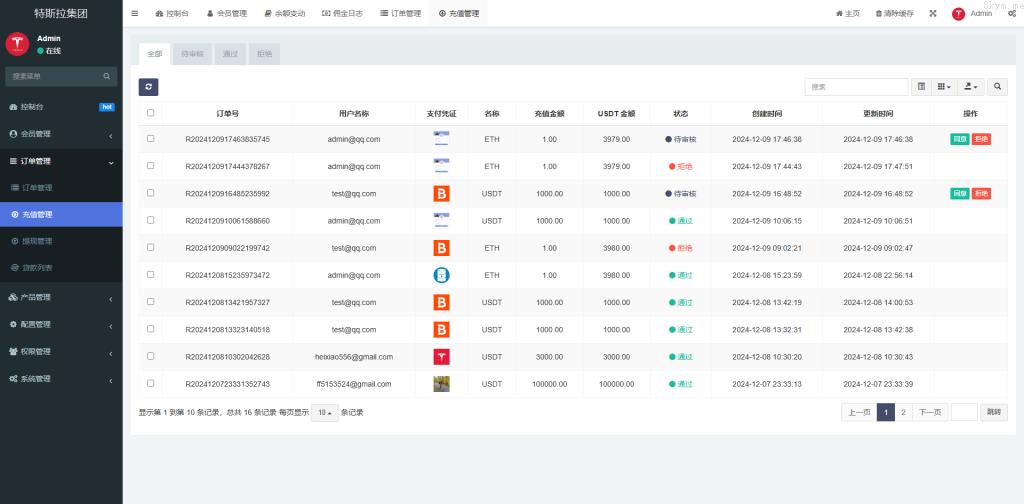Select checkbox for order R2024120917463835745
1024x504 pixels.
click(151, 139)
